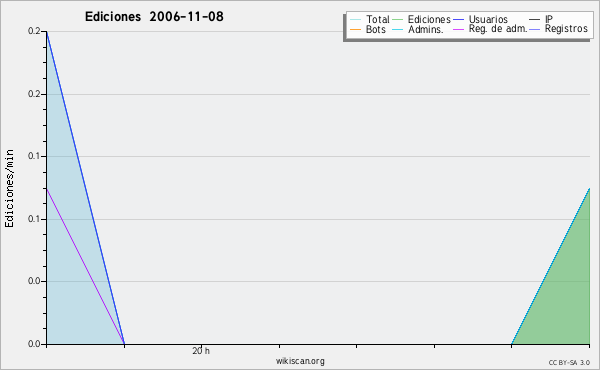Click the green line swatch beside legend Ediciones
Screen dimensions: 600x370
coord(398,20)
